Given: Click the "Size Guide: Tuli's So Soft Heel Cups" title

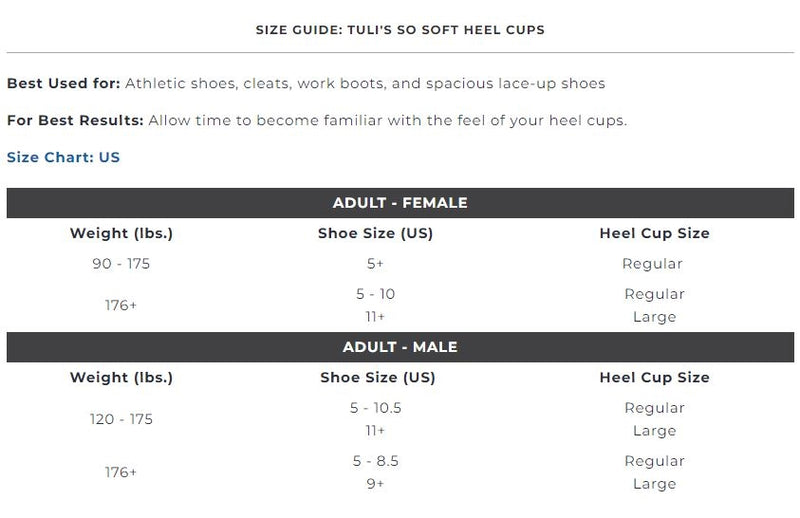Looking at the screenshot, I should [x=400, y=30].
